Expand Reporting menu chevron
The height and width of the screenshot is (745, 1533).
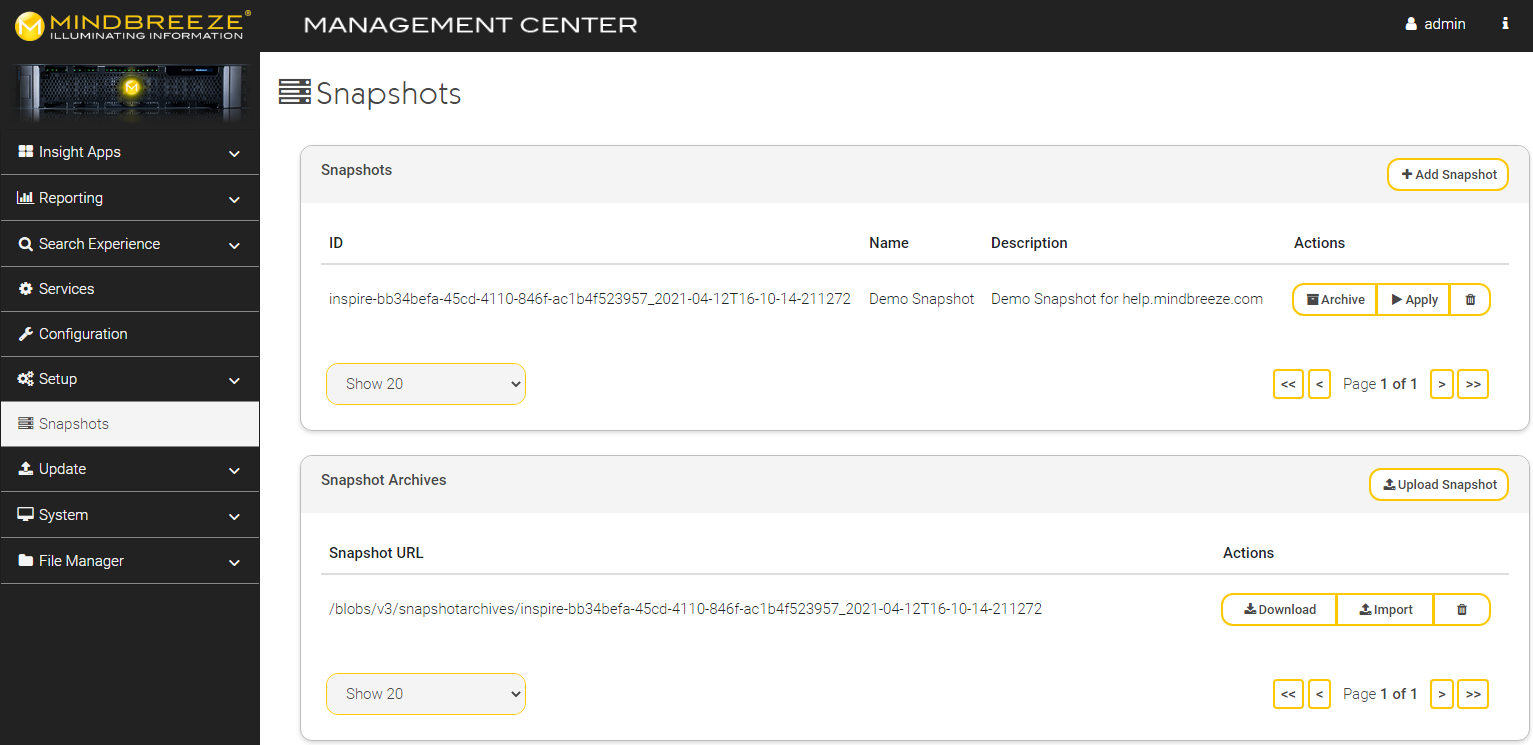234,199
